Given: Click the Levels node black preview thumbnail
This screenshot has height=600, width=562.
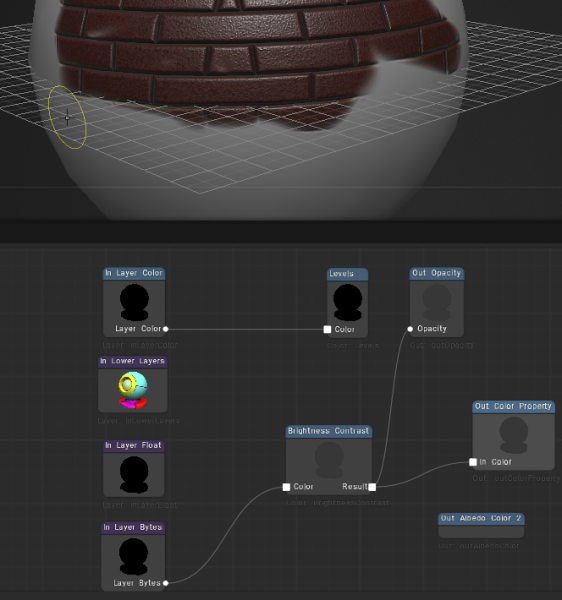Looking at the screenshot, I should pyautogui.click(x=347, y=302).
